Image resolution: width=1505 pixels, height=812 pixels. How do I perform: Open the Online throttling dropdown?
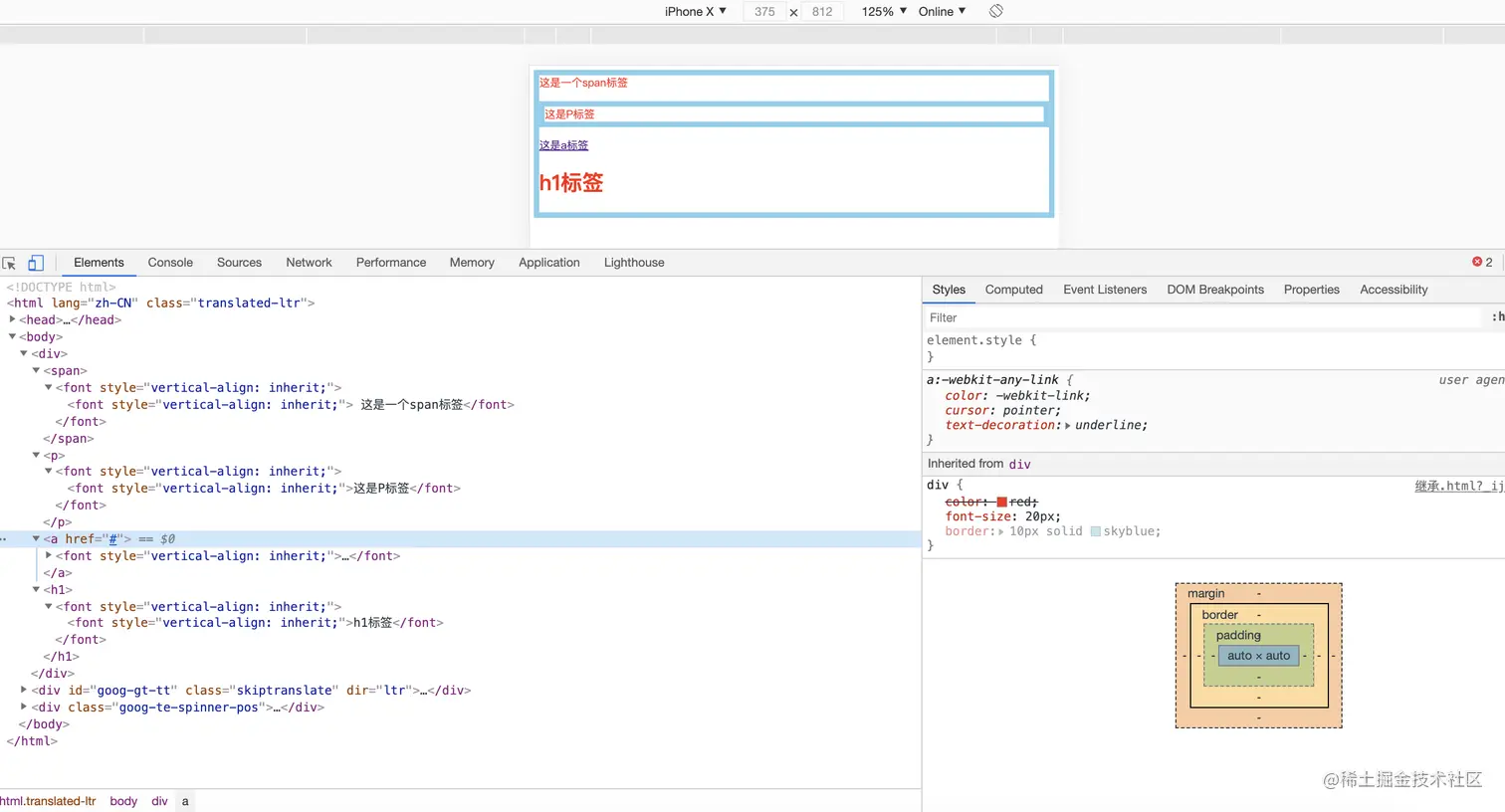[942, 11]
